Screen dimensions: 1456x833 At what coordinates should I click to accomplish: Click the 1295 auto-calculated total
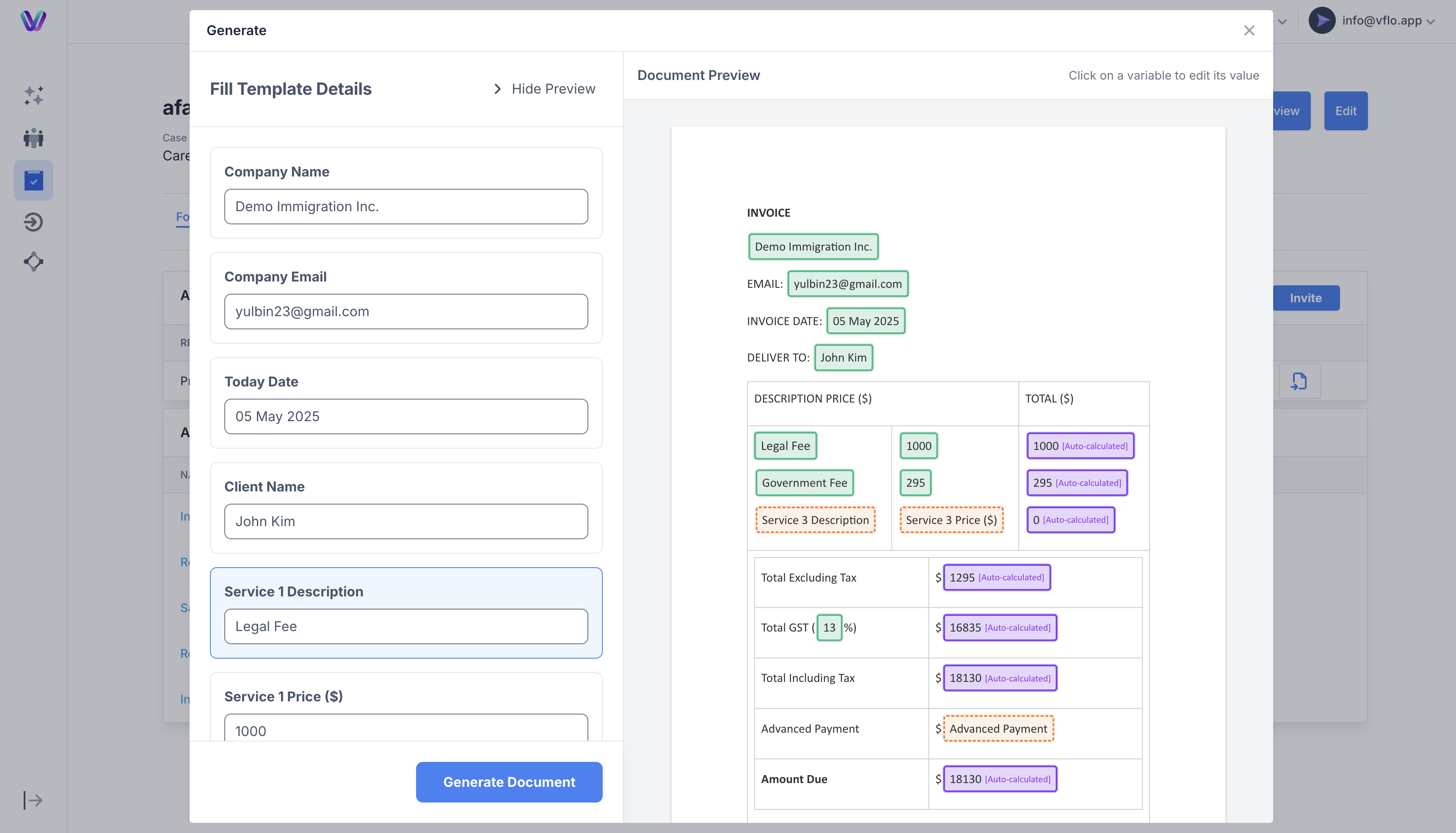997,578
